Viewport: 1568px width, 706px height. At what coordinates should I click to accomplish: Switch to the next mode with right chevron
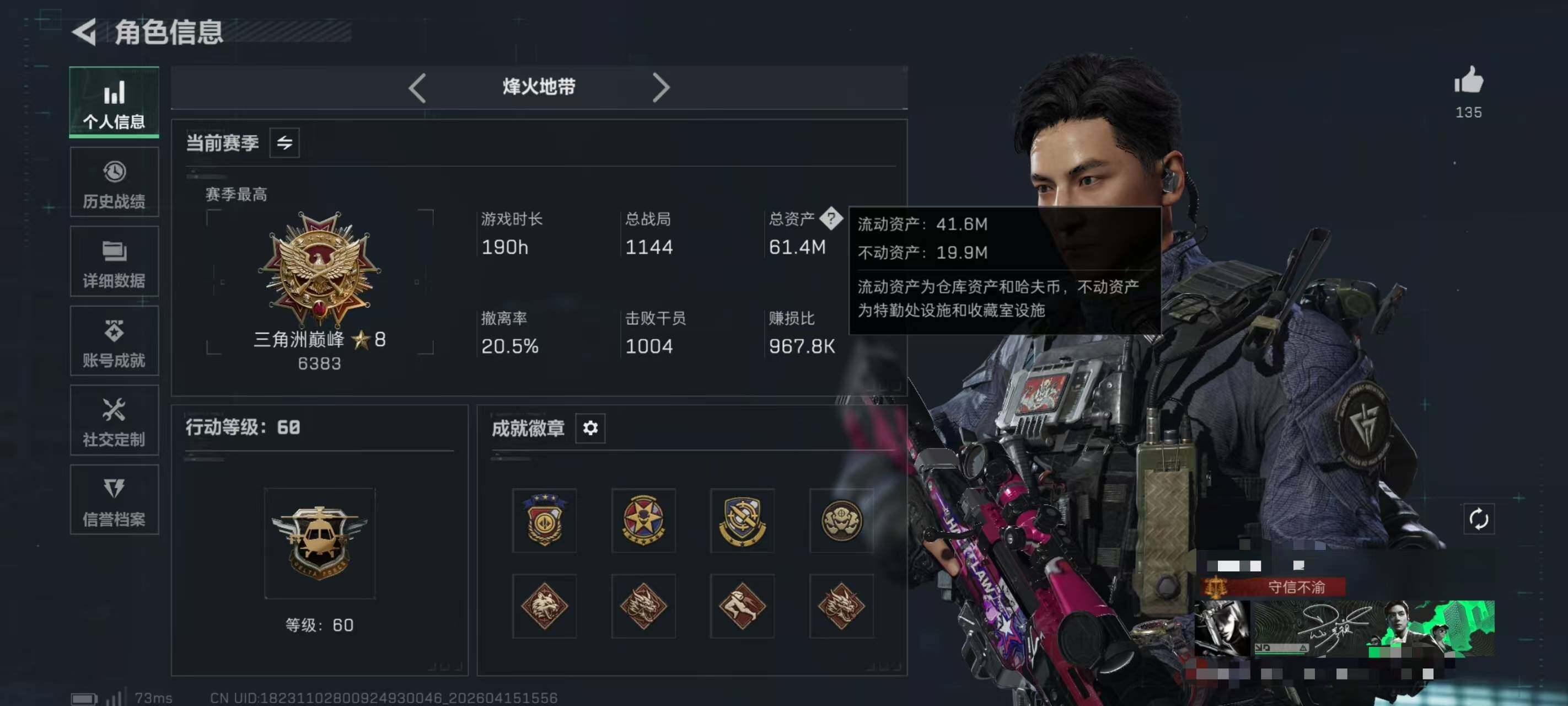661,88
